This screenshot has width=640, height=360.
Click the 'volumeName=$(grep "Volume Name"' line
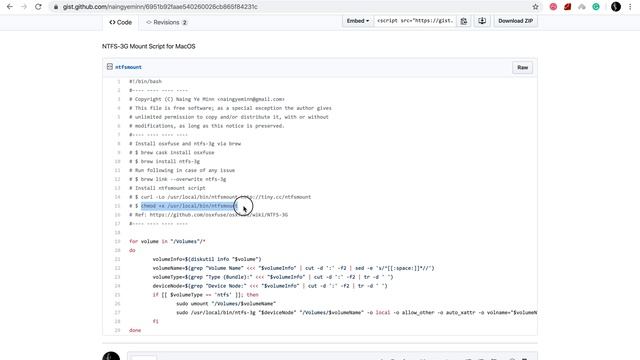(293, 268)
